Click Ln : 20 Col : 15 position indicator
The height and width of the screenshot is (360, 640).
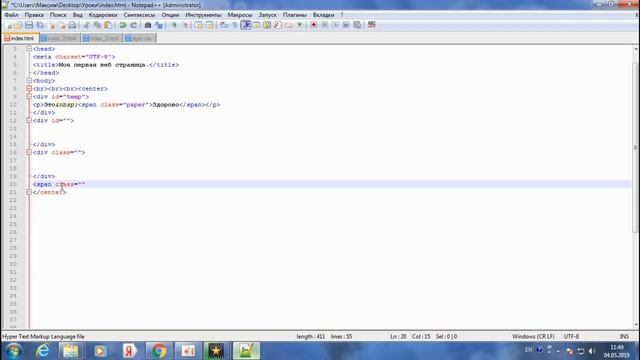click(x=410, y=337)
